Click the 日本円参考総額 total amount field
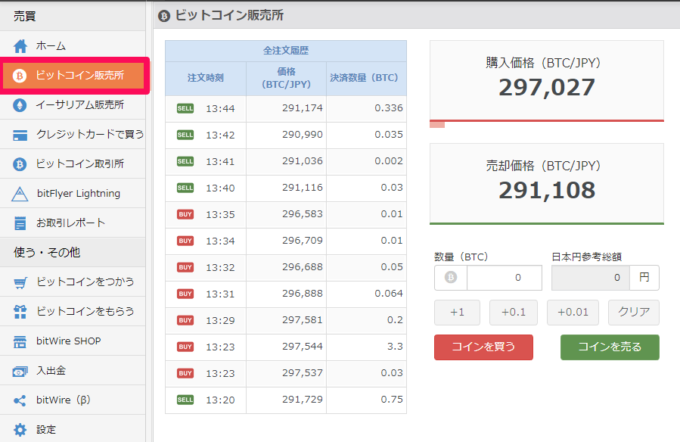The width and height of the screenshot is (680, 442). point(590,278)
